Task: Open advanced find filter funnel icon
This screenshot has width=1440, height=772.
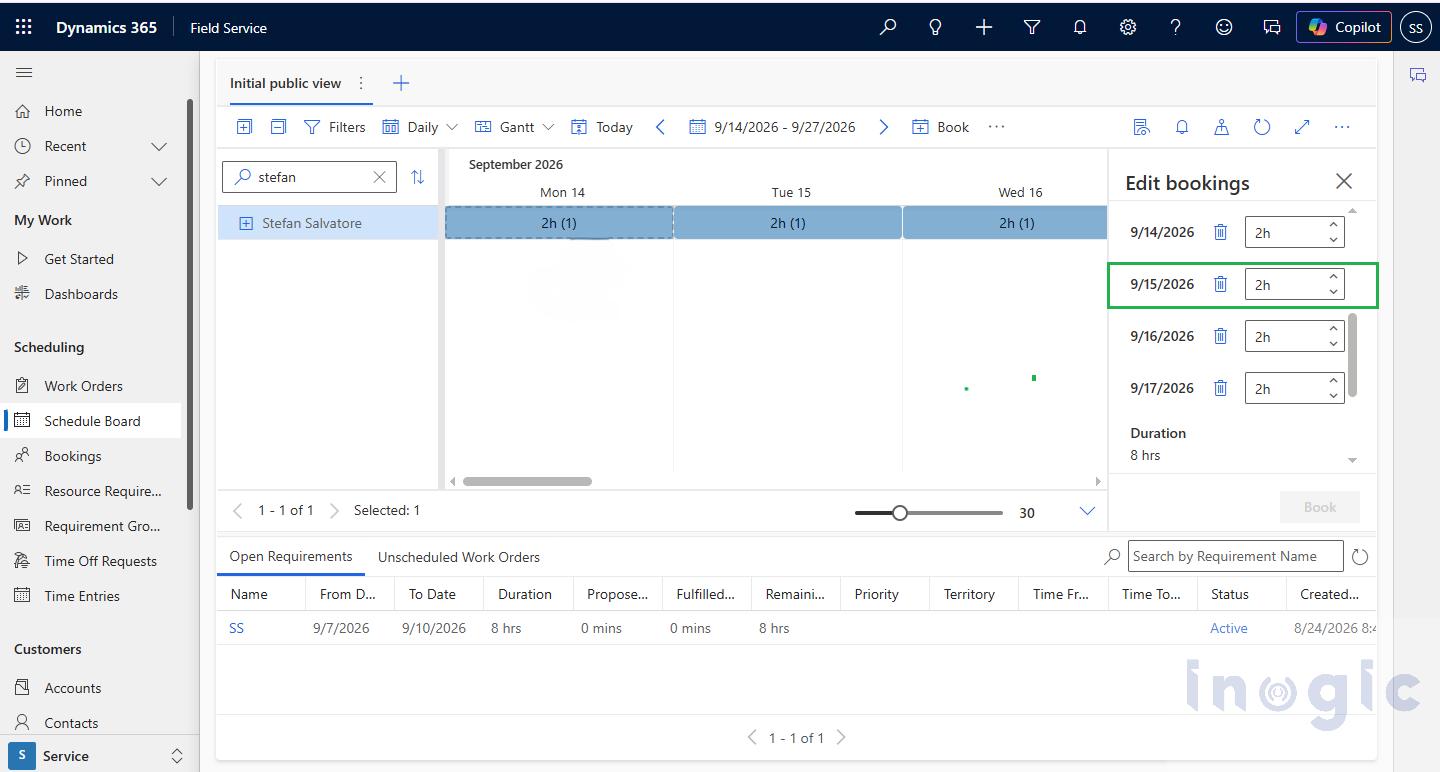Action: click(1032, 27)
